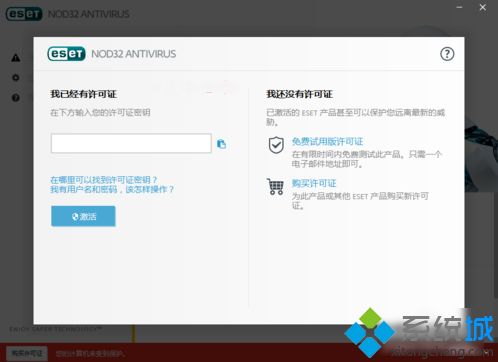Click '我还没有许可证' heading text
Screen dimensions: 498x362
299,94
